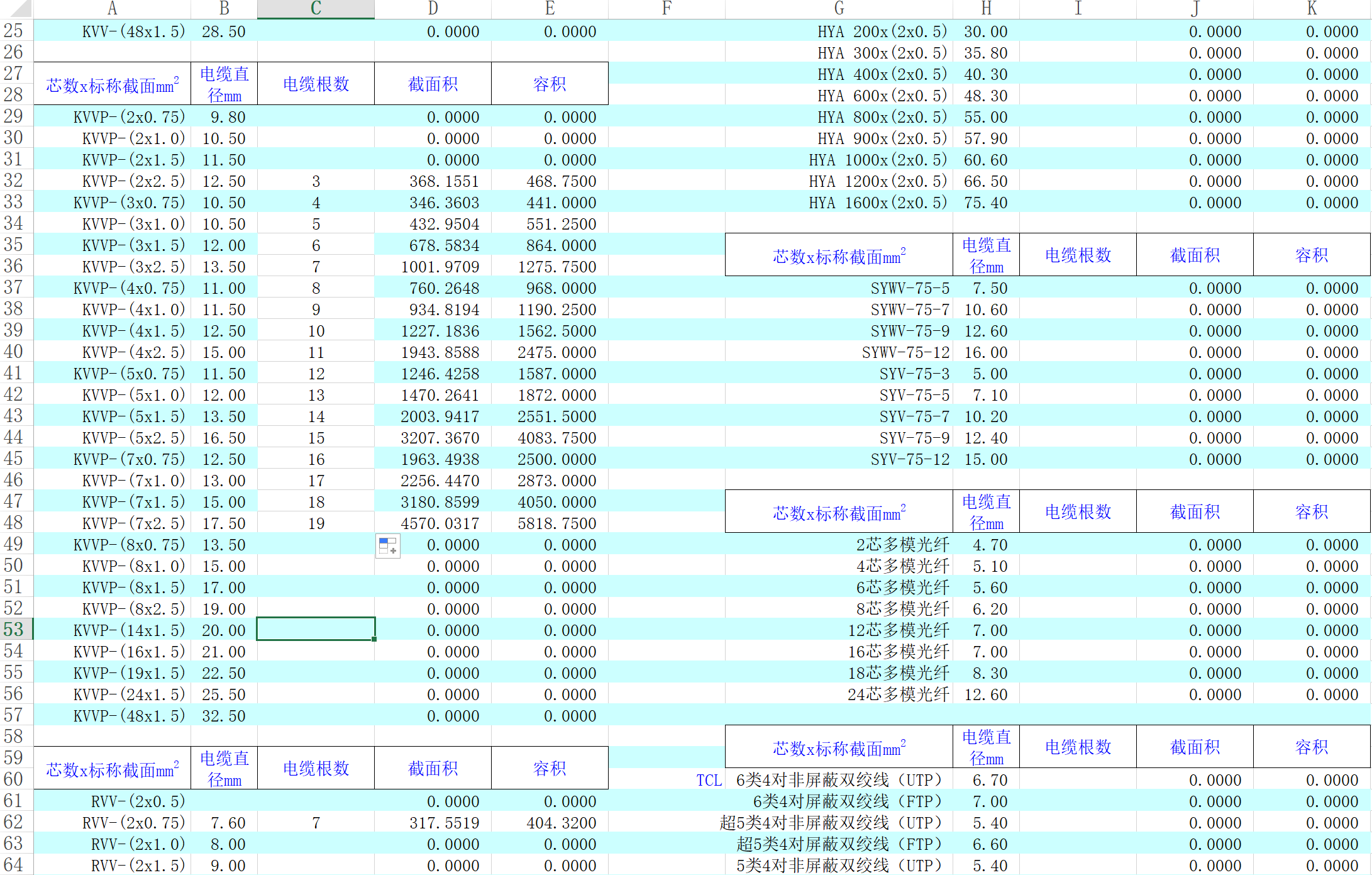Screen dimensions: 1372x875
Task: Click the HYA 1600x(2x0.5) cell
Action: point(878,203)
